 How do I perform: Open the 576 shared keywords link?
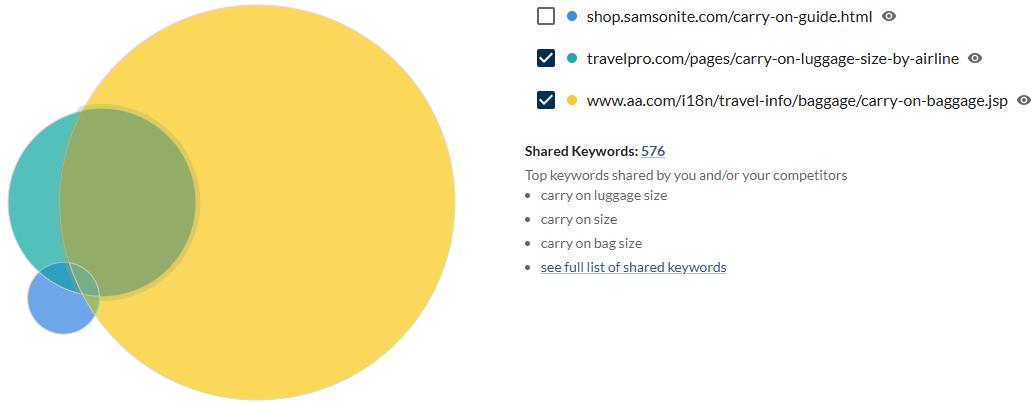coord(653,151)
